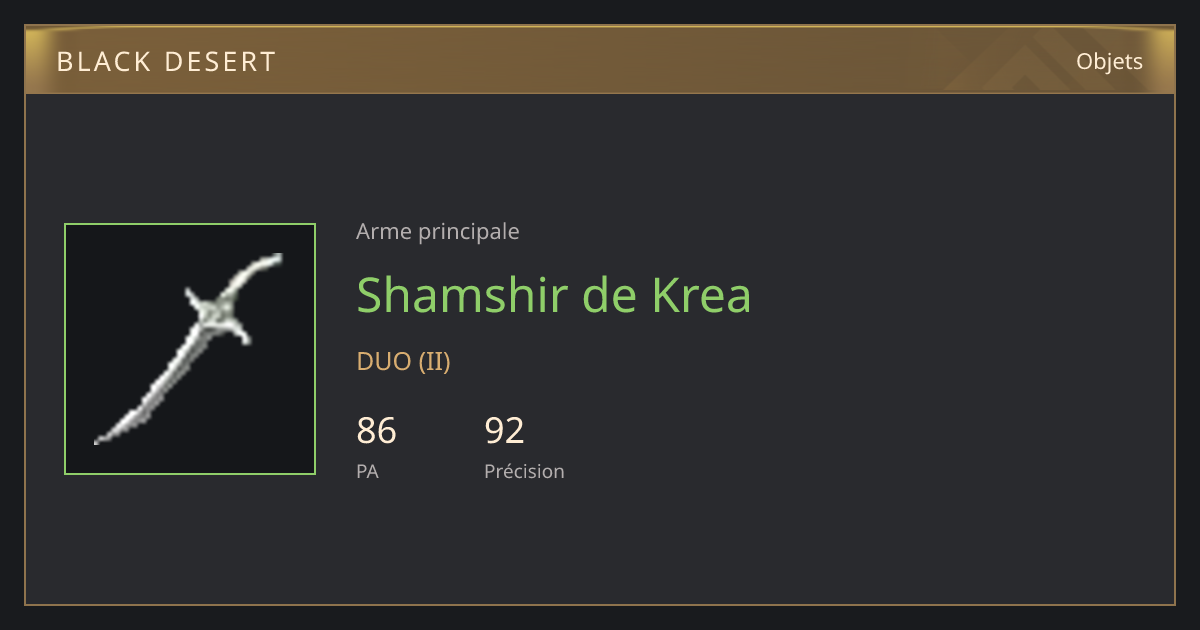Click the BLACK DESERT header title
1200x630 pixels.
click(x=166, y=62)
